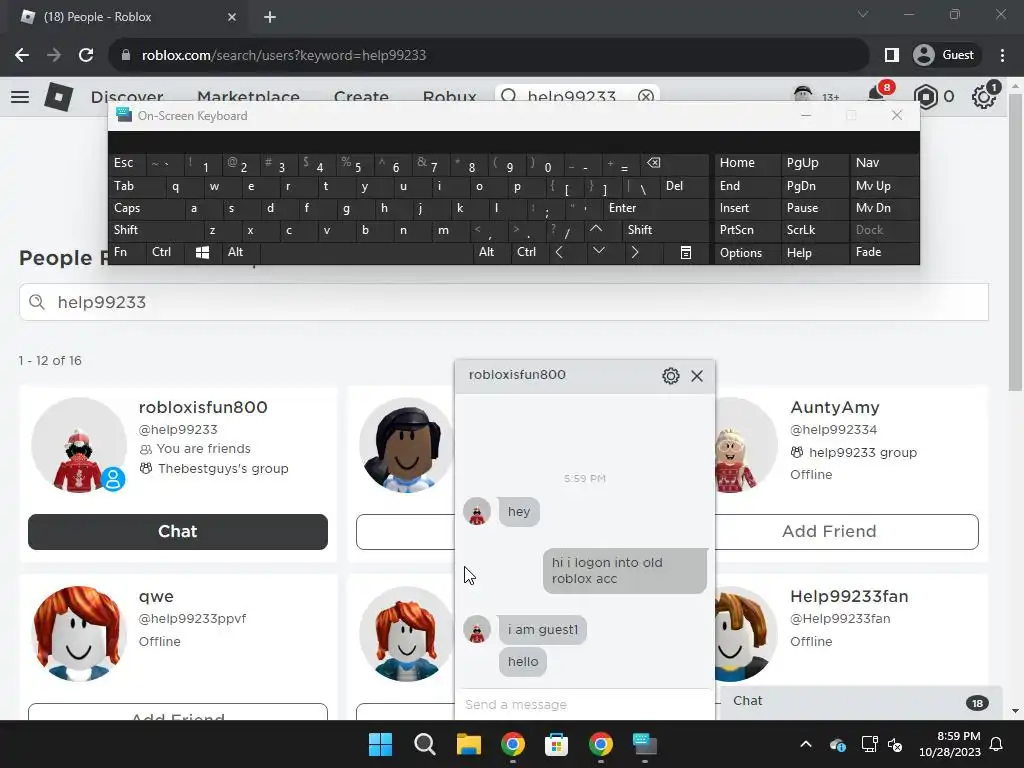Open On-Screen Keyboard taskbar icon
This screenshot has height=768, width=1024.
click(x=645, y=744)
